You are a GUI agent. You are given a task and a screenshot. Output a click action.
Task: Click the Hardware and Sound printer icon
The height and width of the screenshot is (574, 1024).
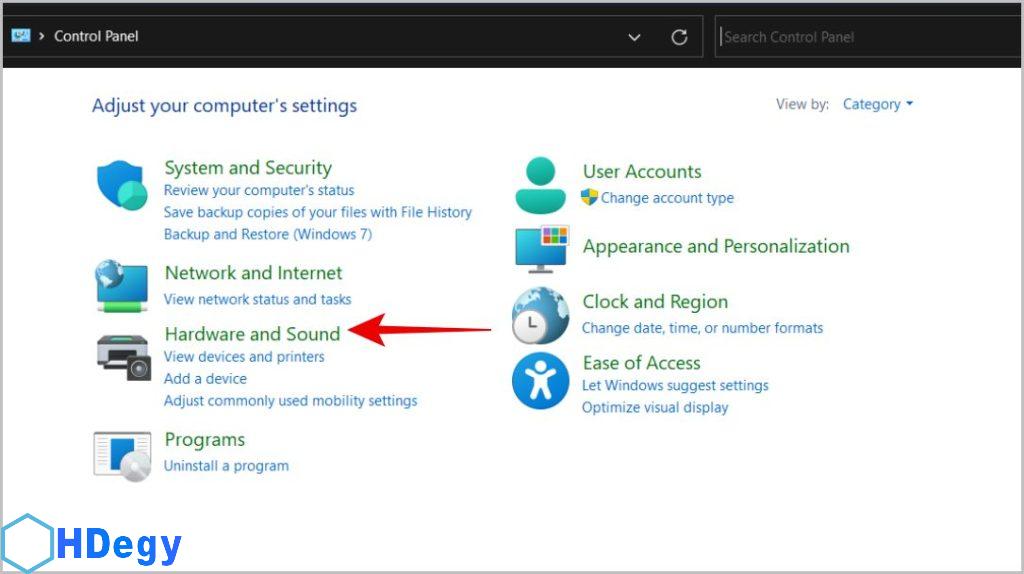pyautogui.click(x=122, y=355)
